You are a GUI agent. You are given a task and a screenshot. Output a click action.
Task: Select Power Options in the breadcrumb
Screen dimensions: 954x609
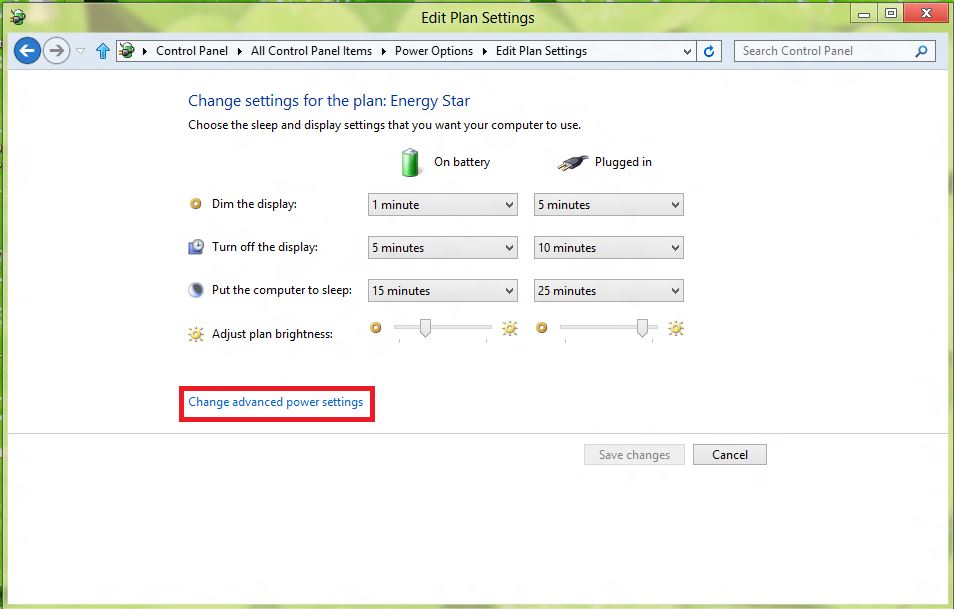click(x=433, y=51)
